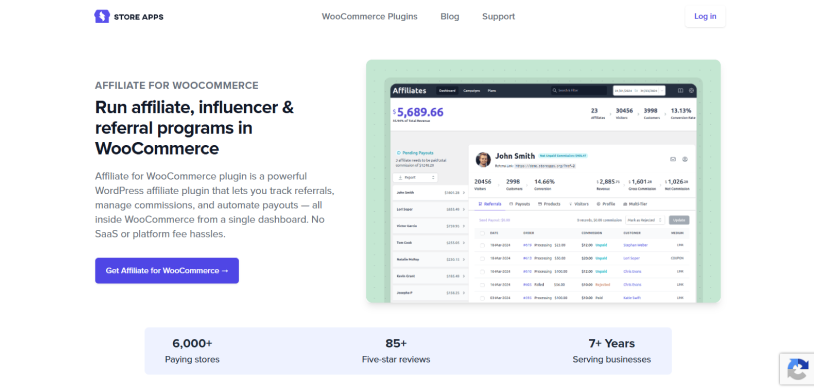This screenshot has height=390, width=814.
Task: Expand Josepha P row chevron
Action: 464,293
